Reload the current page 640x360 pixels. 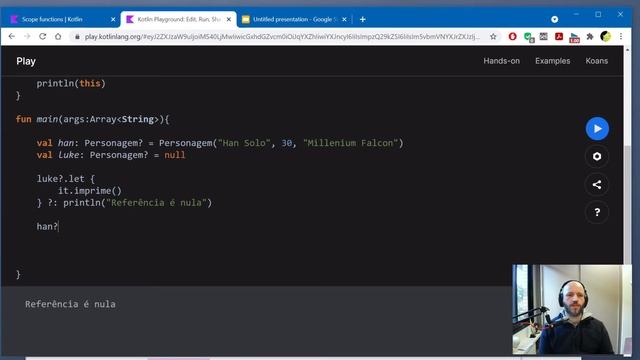click(42, 36)
